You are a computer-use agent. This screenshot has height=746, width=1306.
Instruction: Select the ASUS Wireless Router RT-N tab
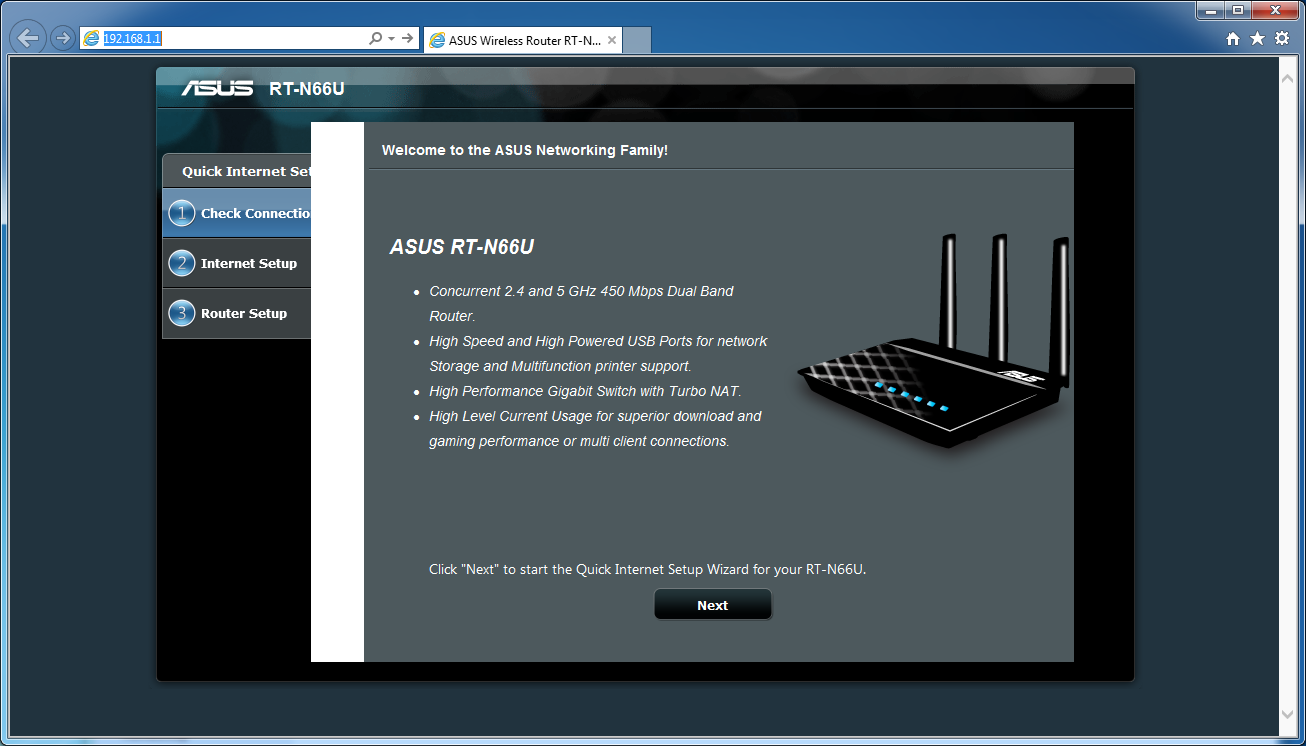click(523, 41)
